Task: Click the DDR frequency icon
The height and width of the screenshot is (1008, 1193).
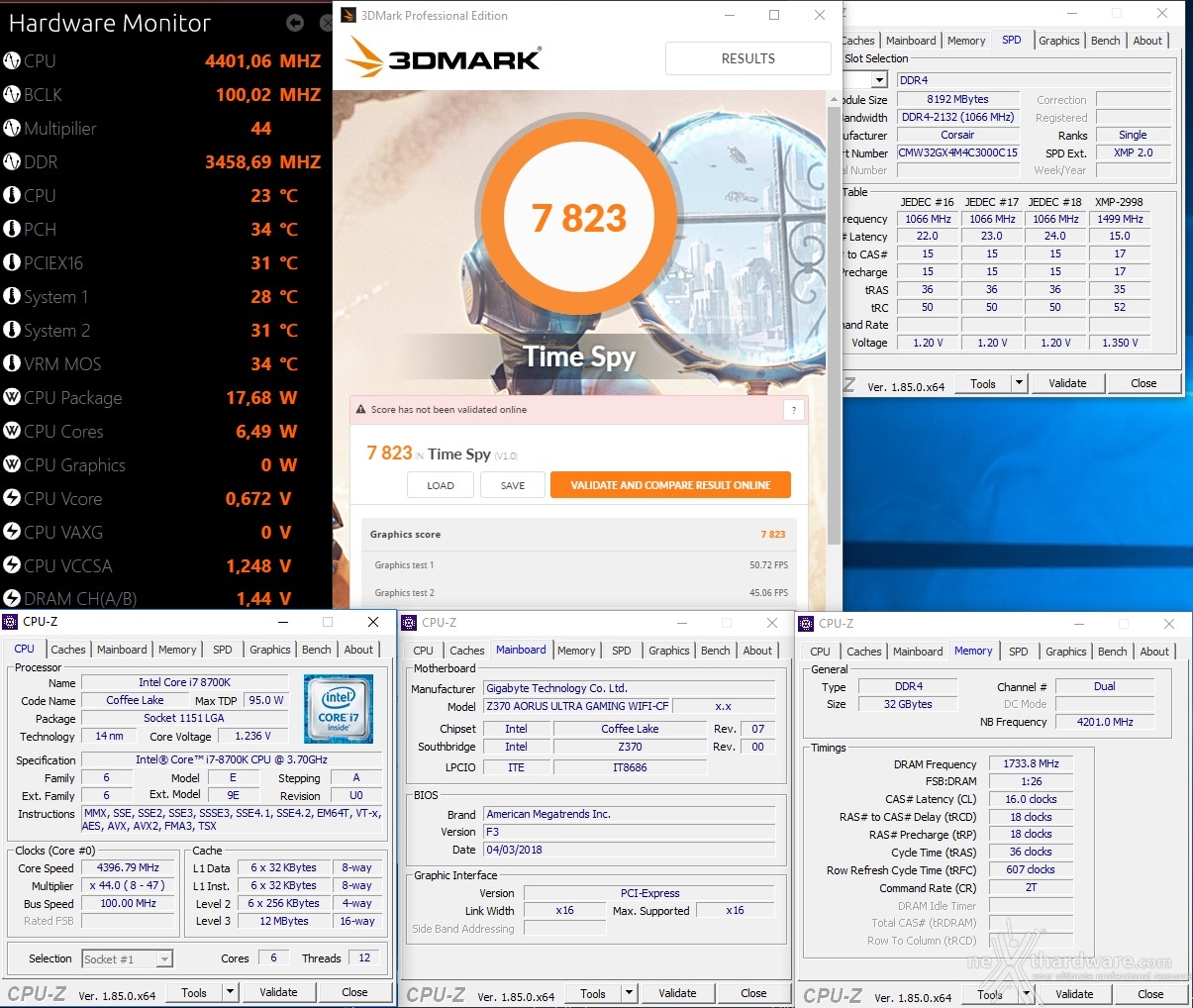Action: pos(12,161)
